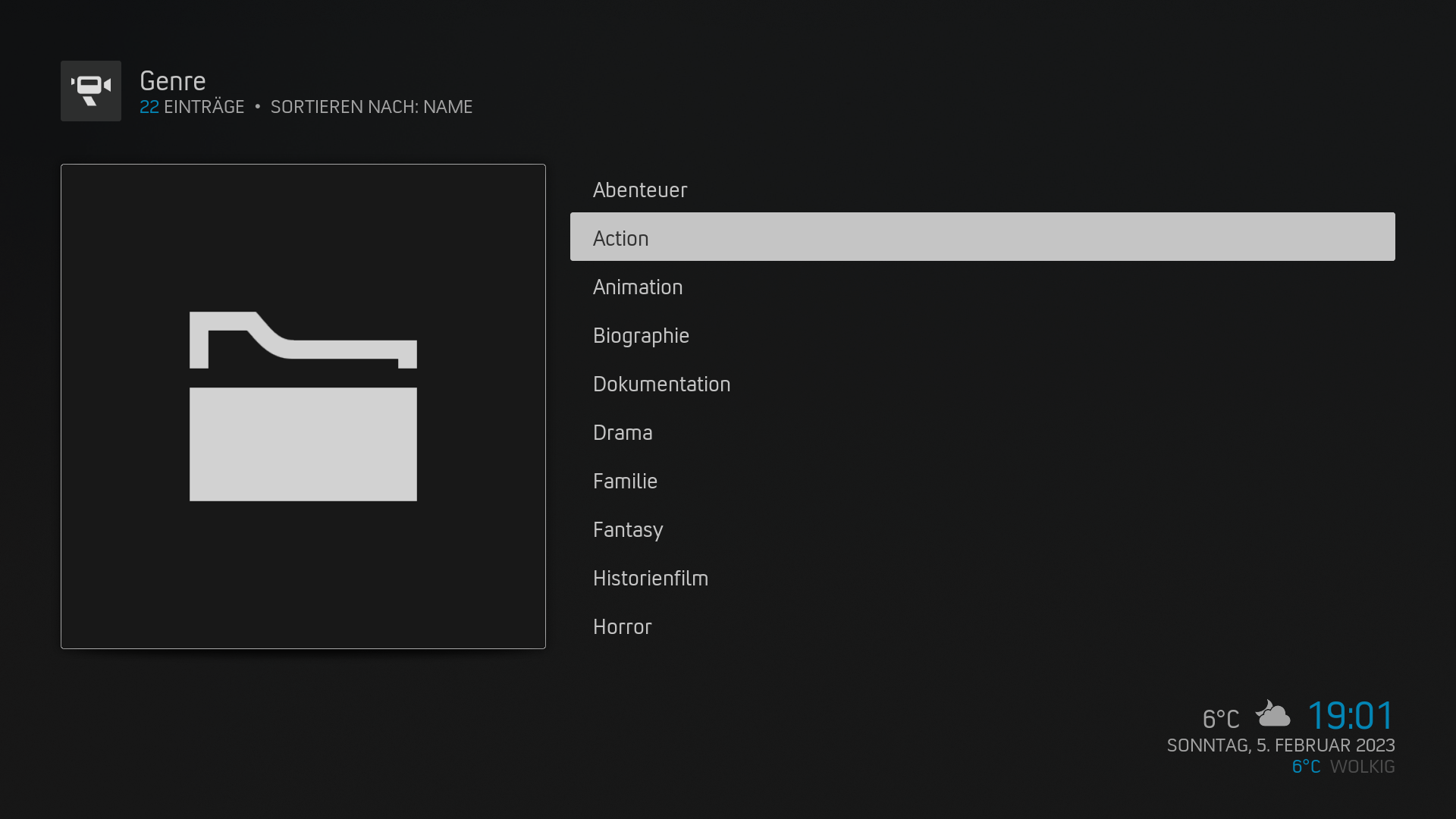Select the Historienfilm genre entry
This screenshot has width=1456, height=819.
[983, 577]
